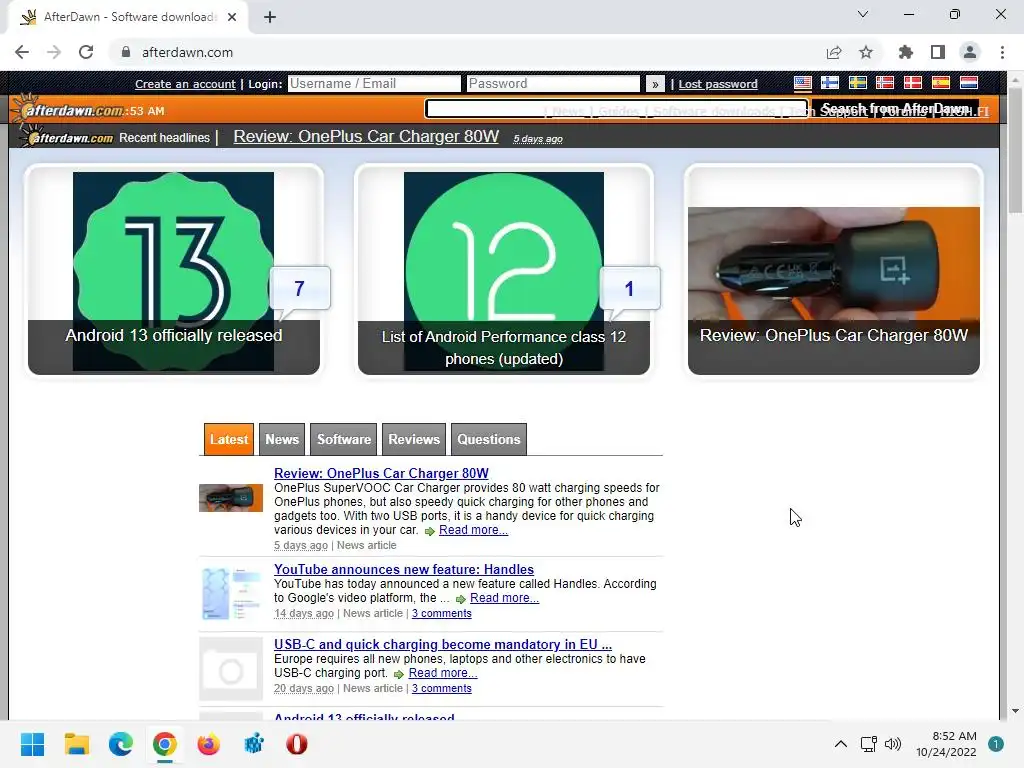Toggle Chrome side panel
This screenshot has height=768, width=1024.
938,52
